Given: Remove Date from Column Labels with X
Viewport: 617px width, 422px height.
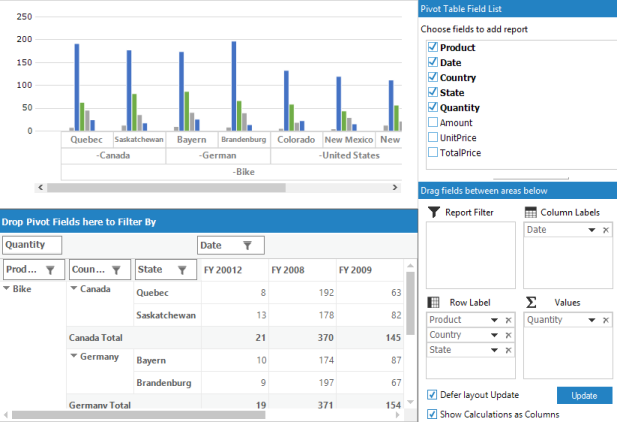Looking at the screenshot, I should click(x=606, y=230).
